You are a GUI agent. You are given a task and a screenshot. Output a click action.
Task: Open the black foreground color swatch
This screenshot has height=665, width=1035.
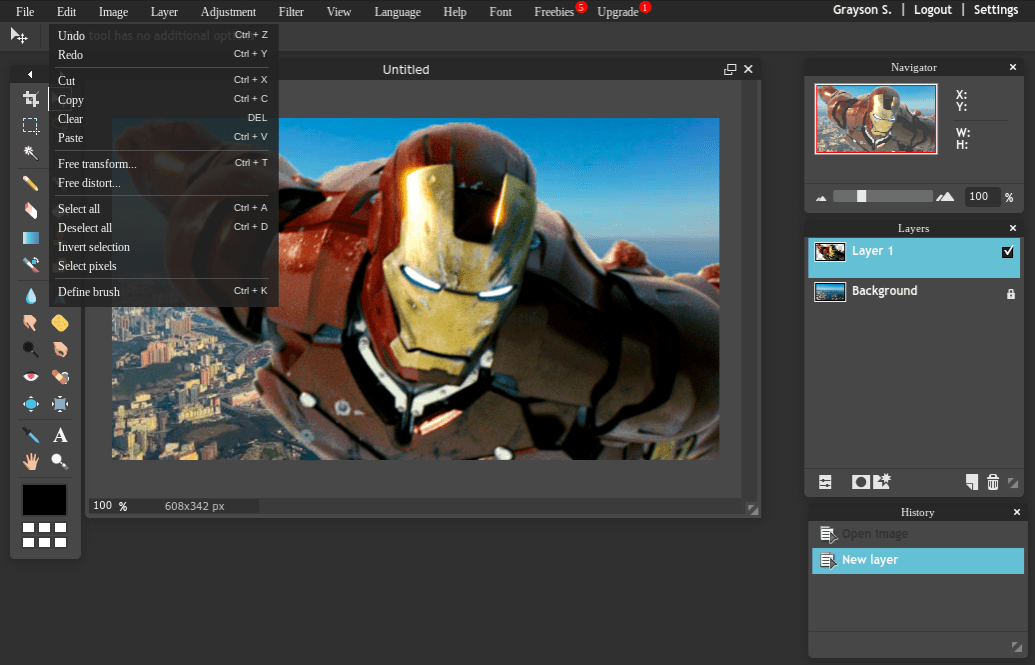click(44, 500)
